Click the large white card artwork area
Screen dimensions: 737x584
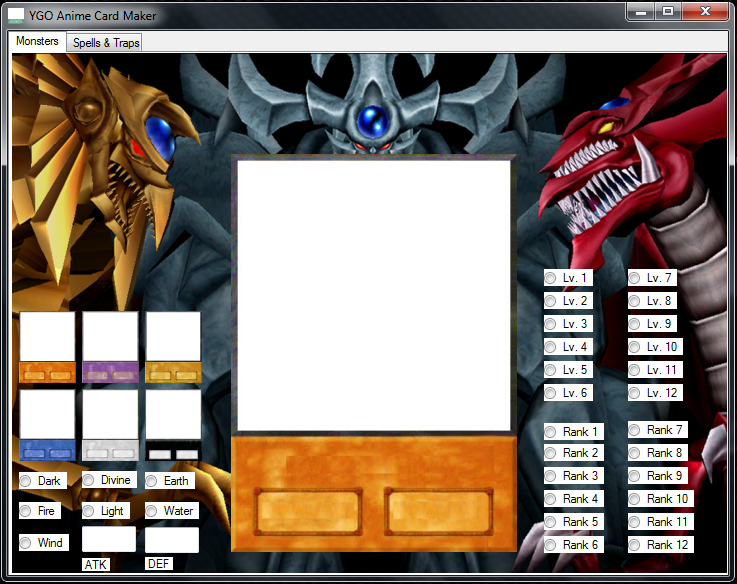click(x=374, y=295)
